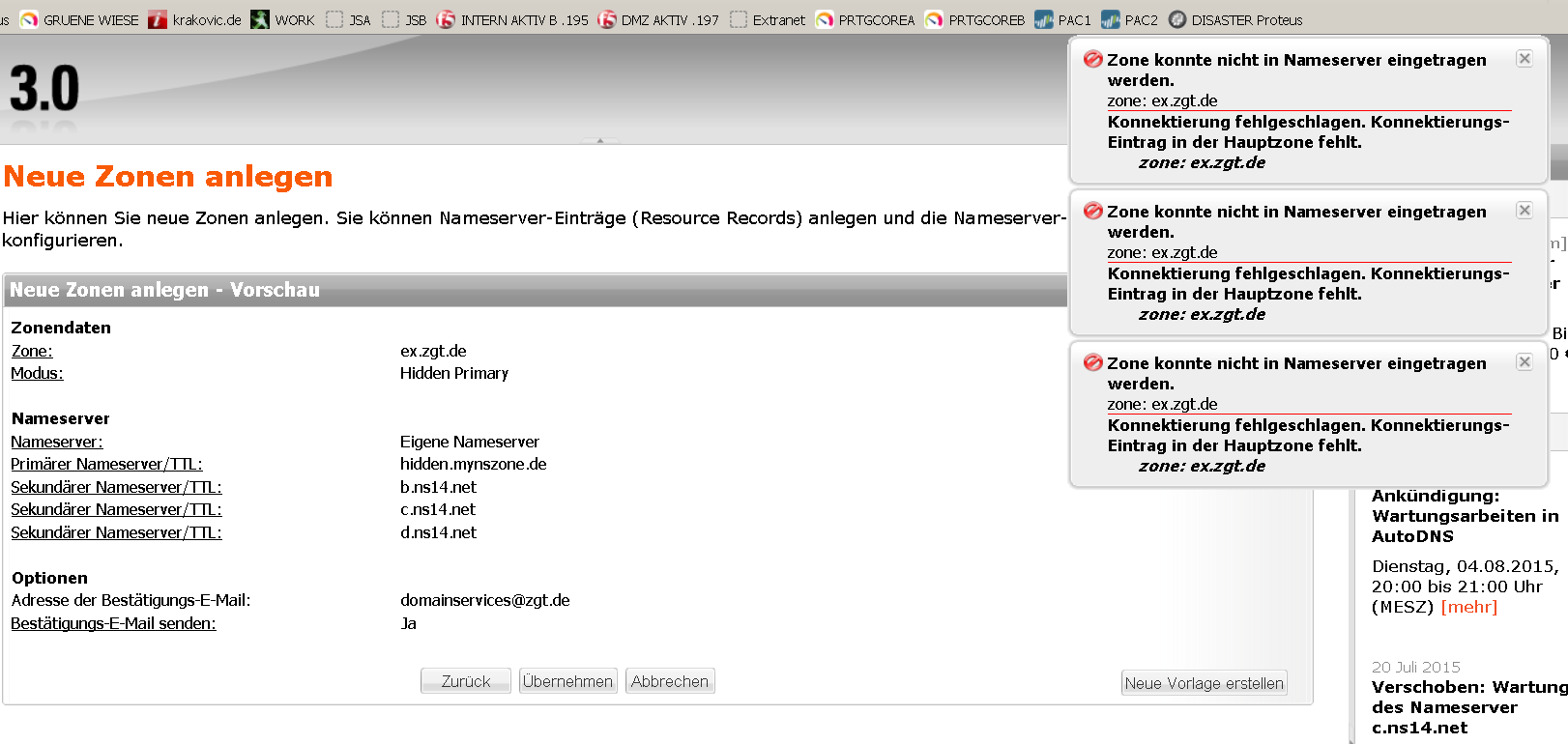This screenshot has height=744, width=1568.
Task: Open the INTERN AKTIV B .195 bookmark
Action: pos(512,19)
